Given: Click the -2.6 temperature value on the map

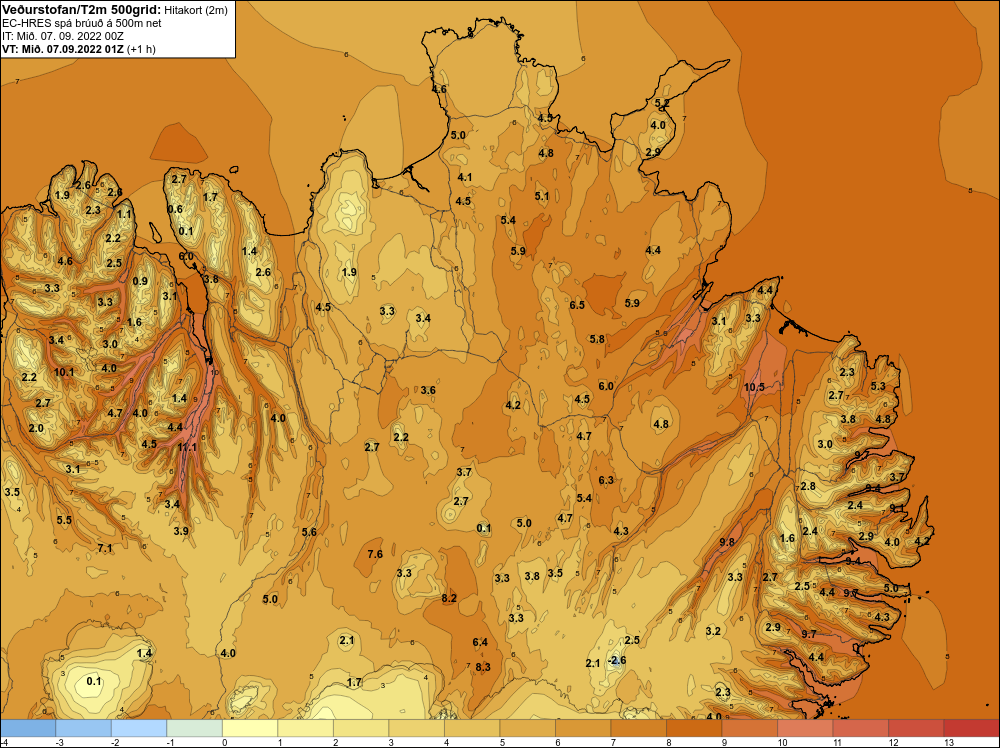Looking at the screenshot, I should coord(617,660).
